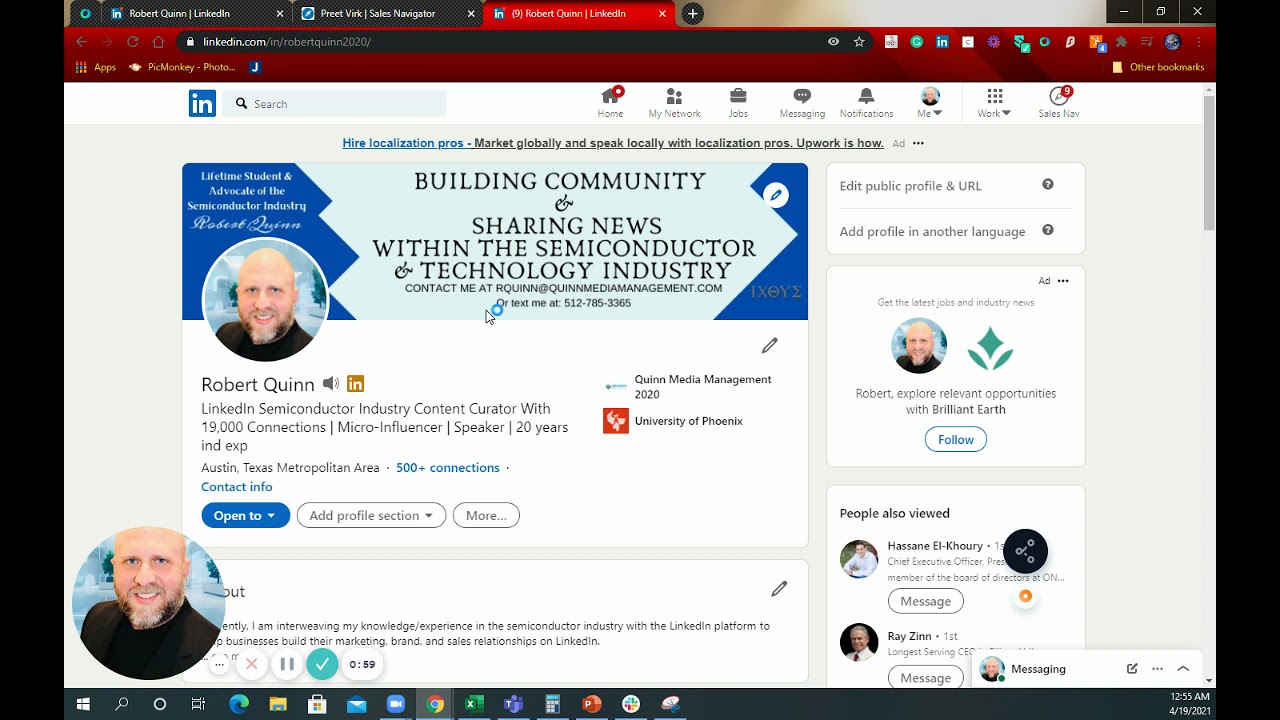The image size is (1280, 720).
Task: Open recorder more options dots
Action: point(220,664)
